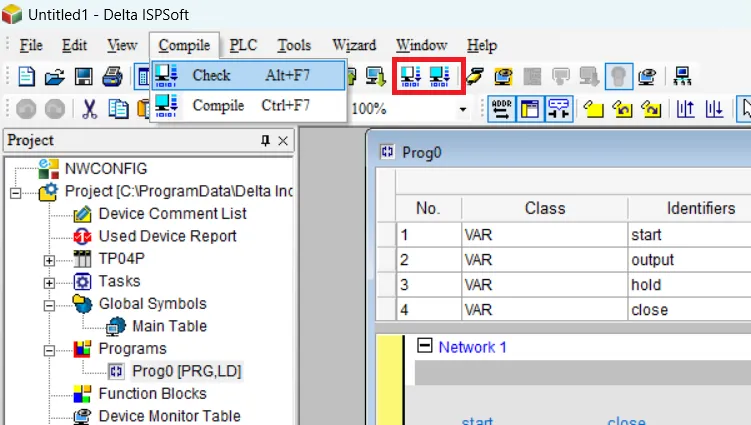Open the Edit menu
This screenshot has height=425, width=751.
[74, 46]
